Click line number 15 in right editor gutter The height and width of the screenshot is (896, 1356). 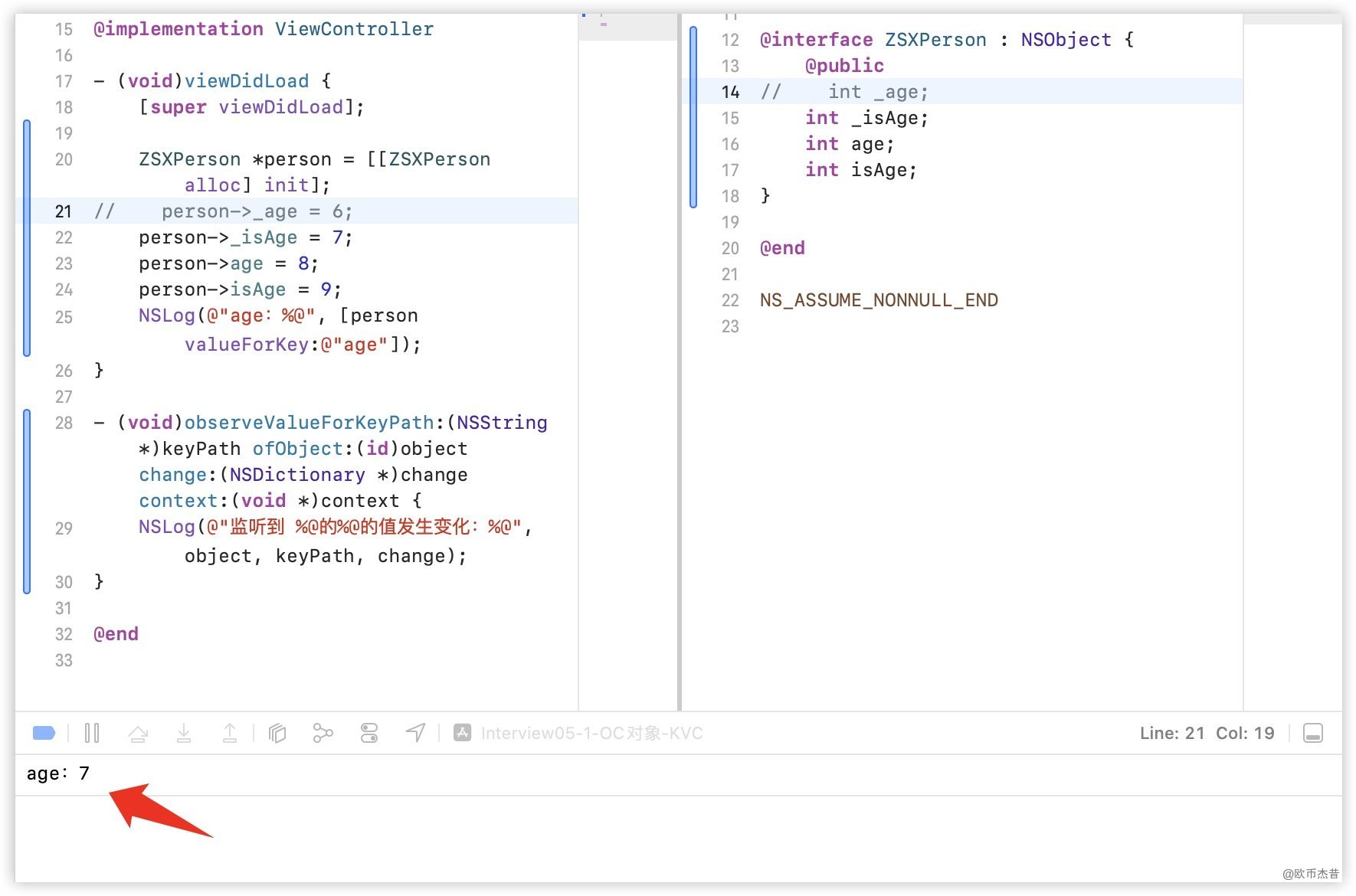730,118
